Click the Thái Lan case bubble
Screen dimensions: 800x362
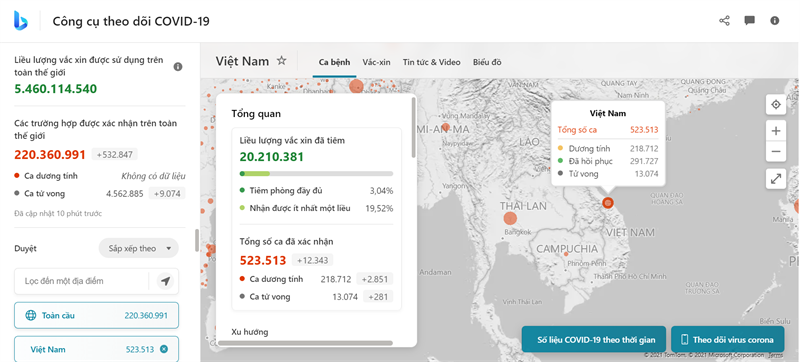[510, 219]
